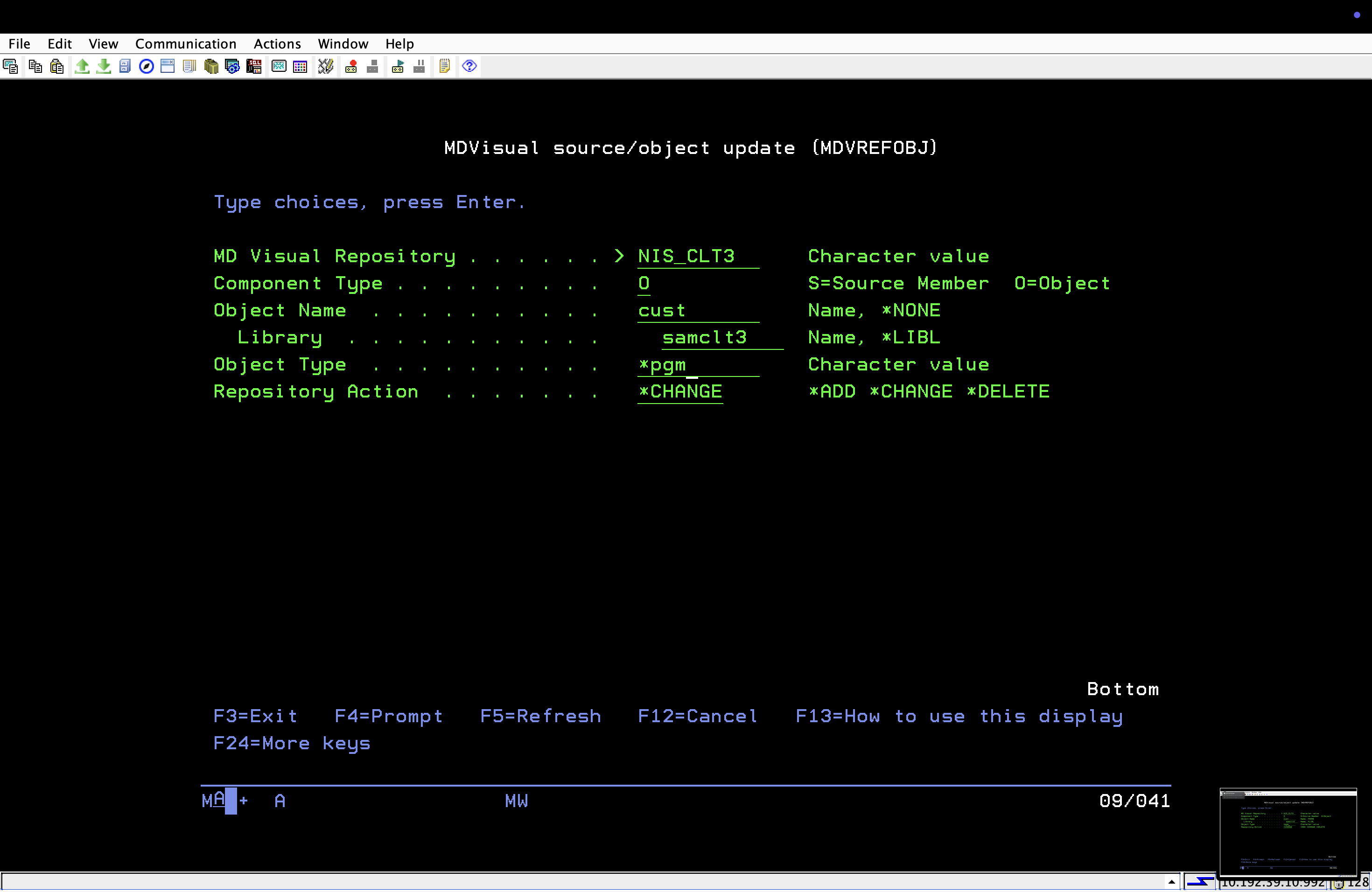Click the F5=Refresh function key

tap(541, 717)
